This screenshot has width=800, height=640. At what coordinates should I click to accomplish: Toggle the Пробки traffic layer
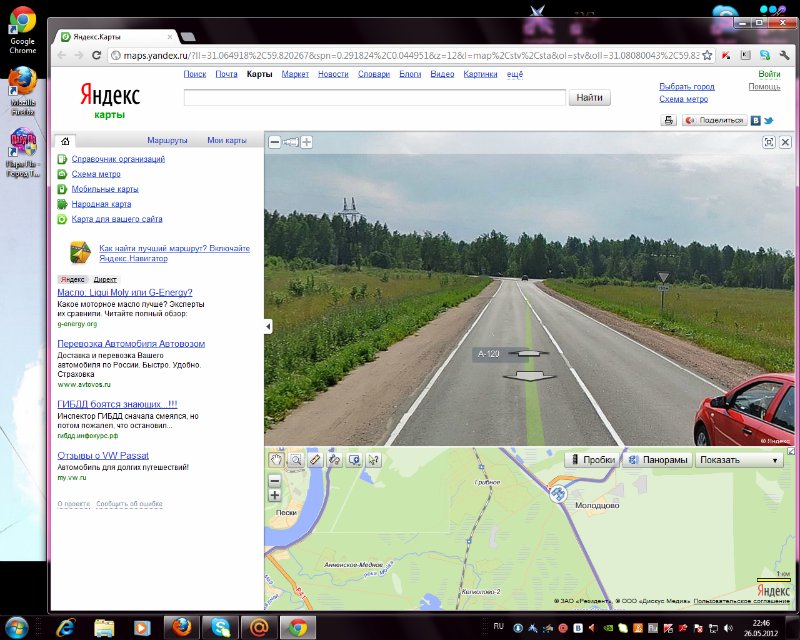pyautogui.click(x=592, y=460)
